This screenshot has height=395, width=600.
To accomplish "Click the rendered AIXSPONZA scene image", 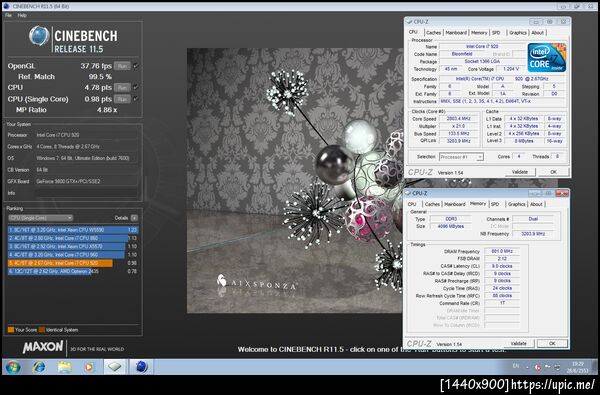I will pos(295,180).
